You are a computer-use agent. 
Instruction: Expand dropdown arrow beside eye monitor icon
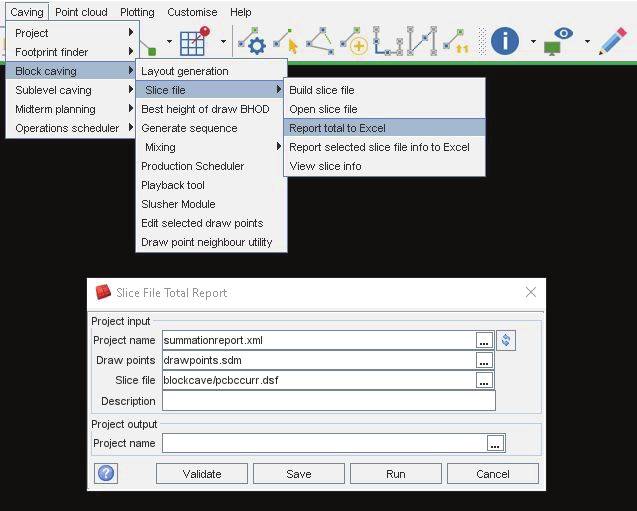(587, 43)
